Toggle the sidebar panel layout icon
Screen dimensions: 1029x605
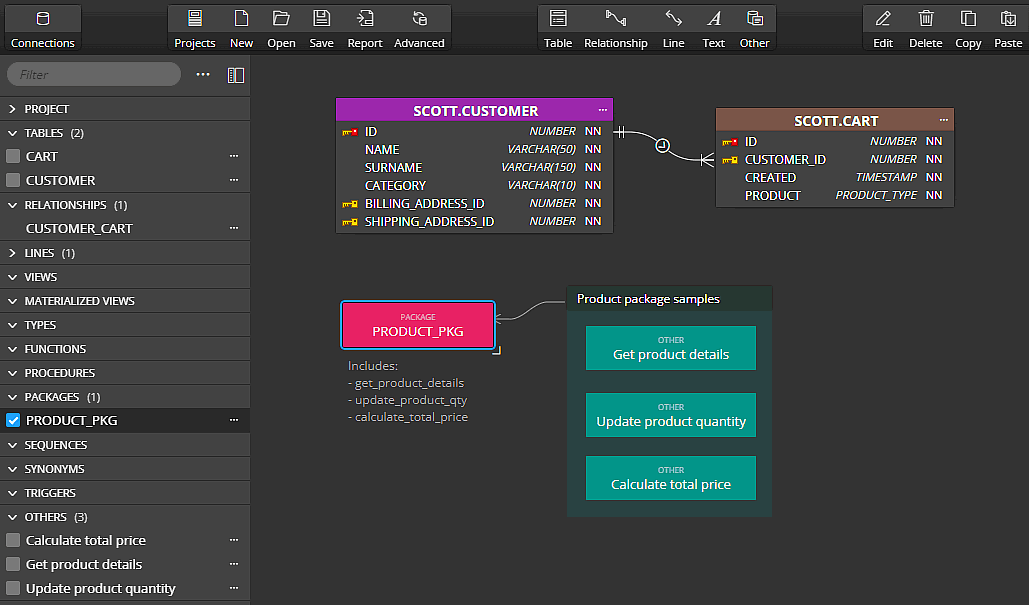point(236,75)
